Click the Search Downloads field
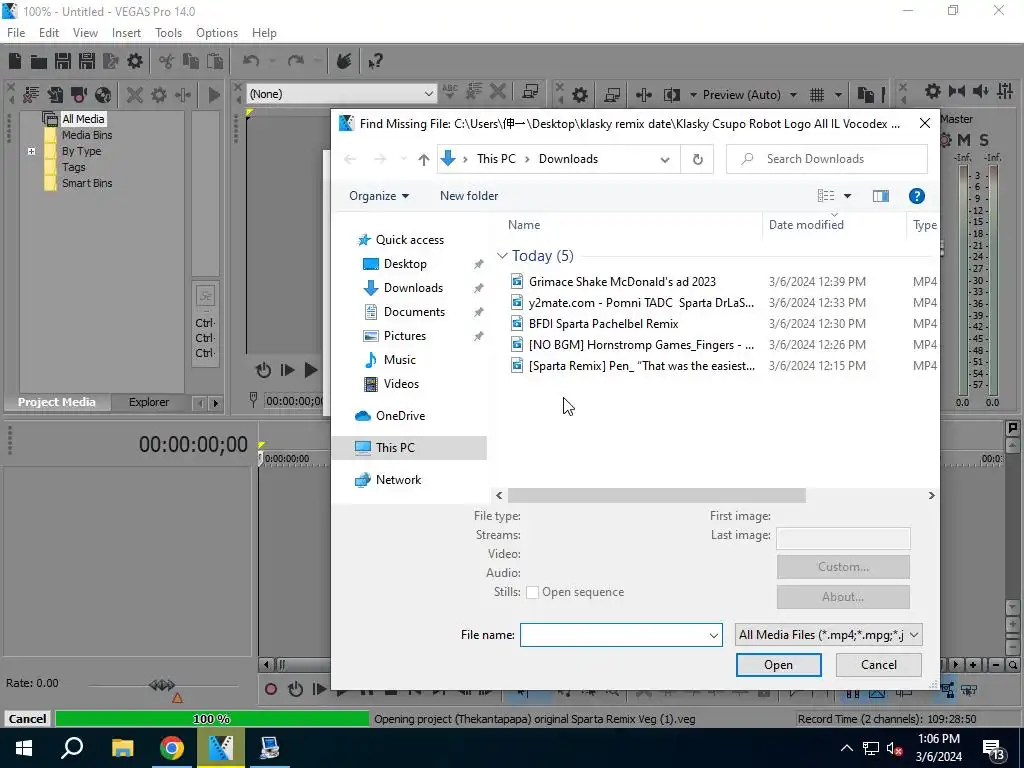1024x768 pixels. 827,159
